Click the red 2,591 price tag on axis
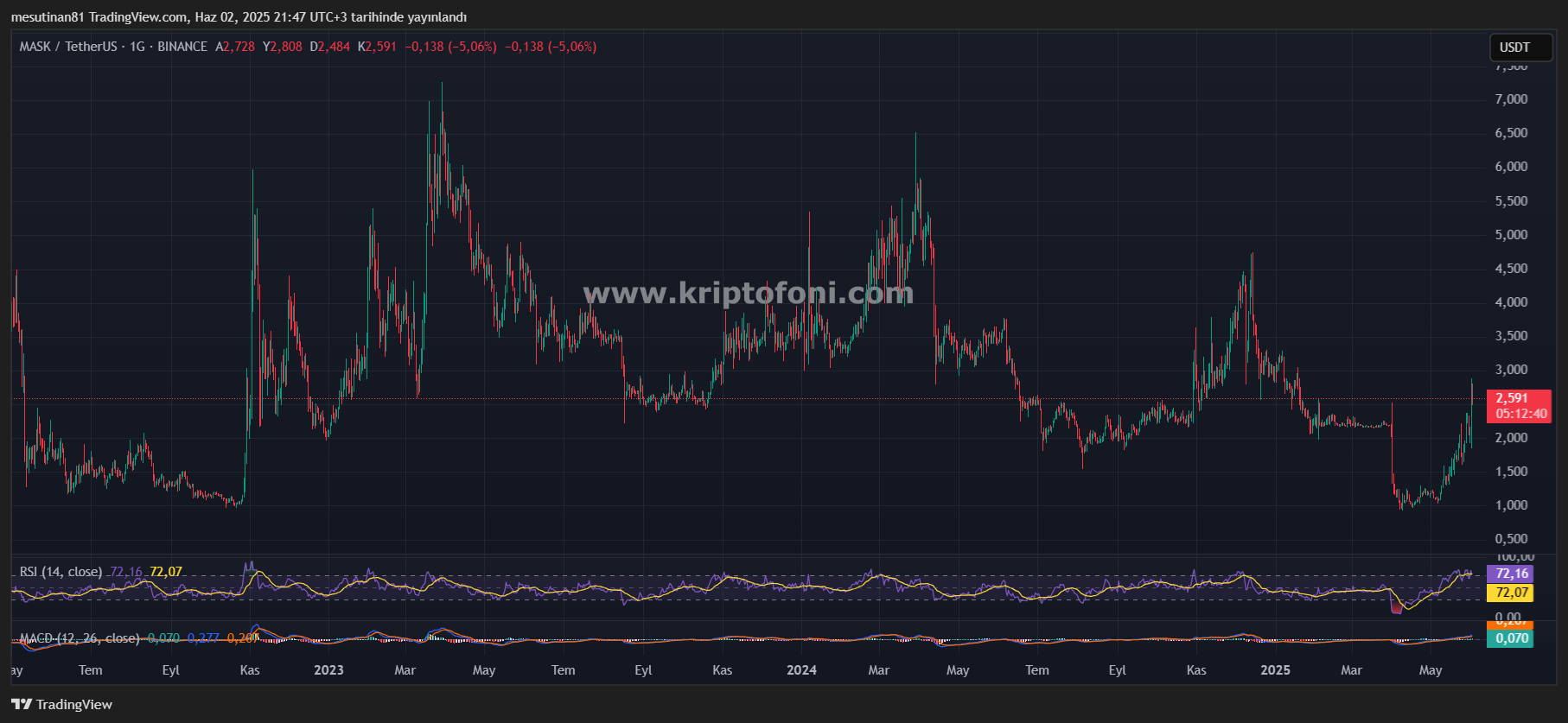The image size is (1568, 723). (1512, 398)
